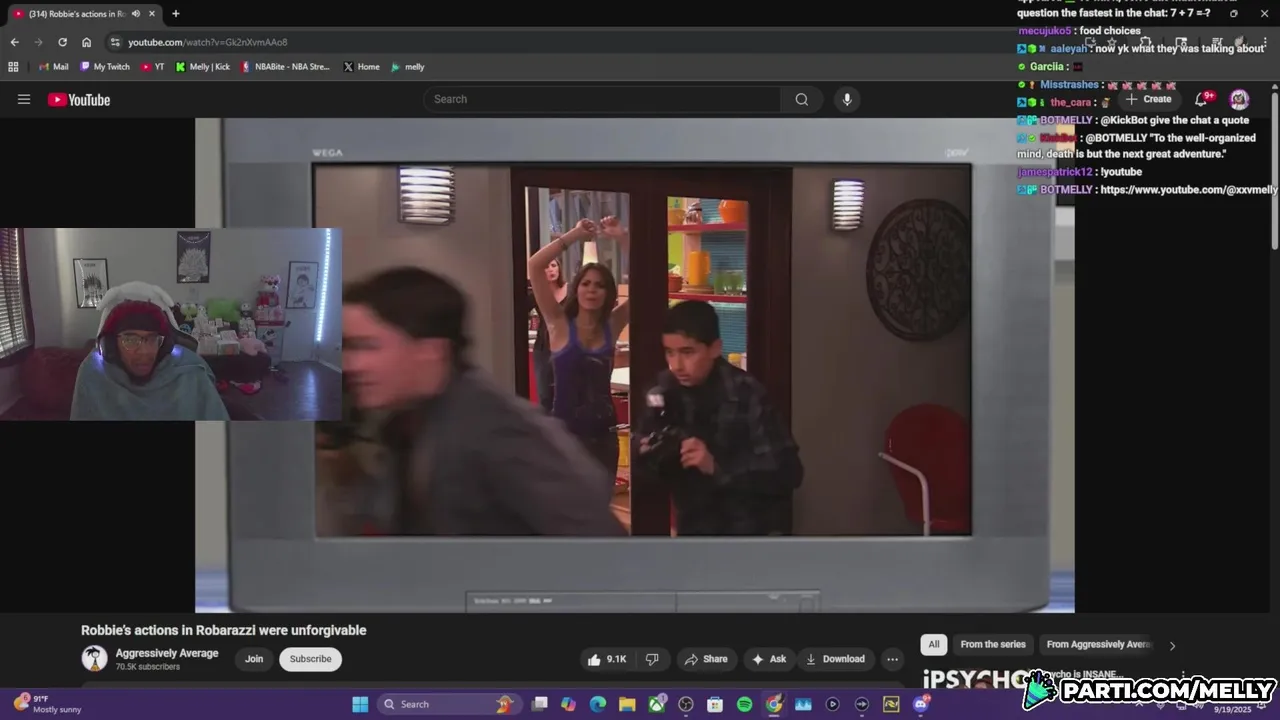1280x720 pixels.
Task: Click the page scrollbar on the right
Action: tap(1275, 170)
